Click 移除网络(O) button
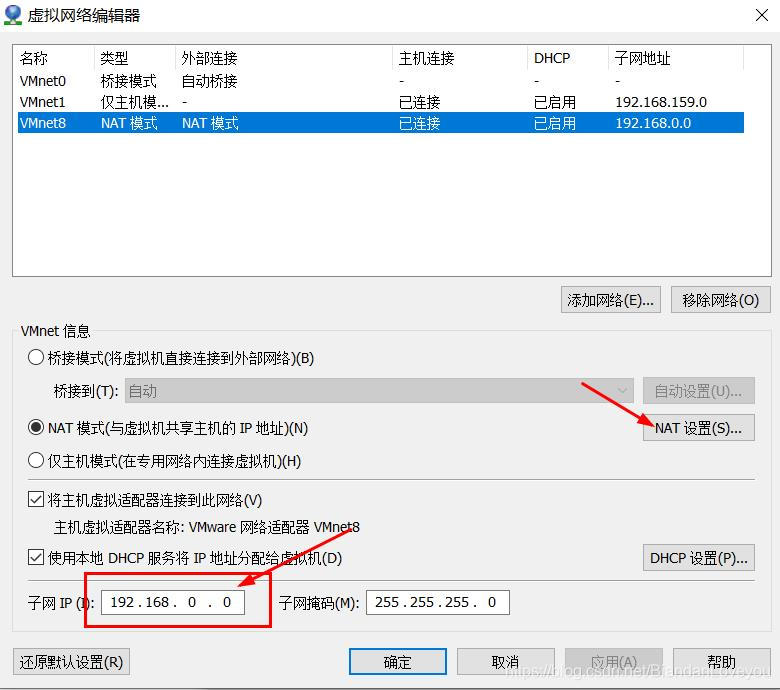 720,300
